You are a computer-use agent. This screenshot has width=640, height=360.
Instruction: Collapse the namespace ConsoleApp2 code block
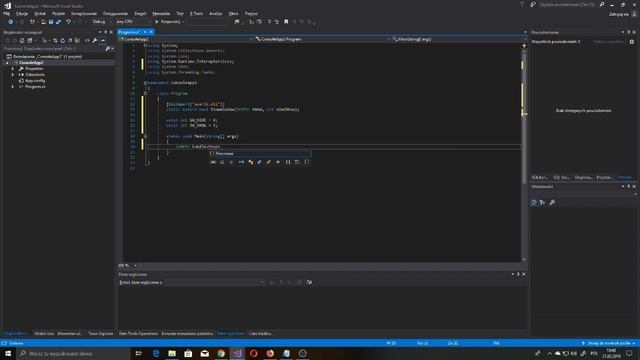click(x=145, y=83)
